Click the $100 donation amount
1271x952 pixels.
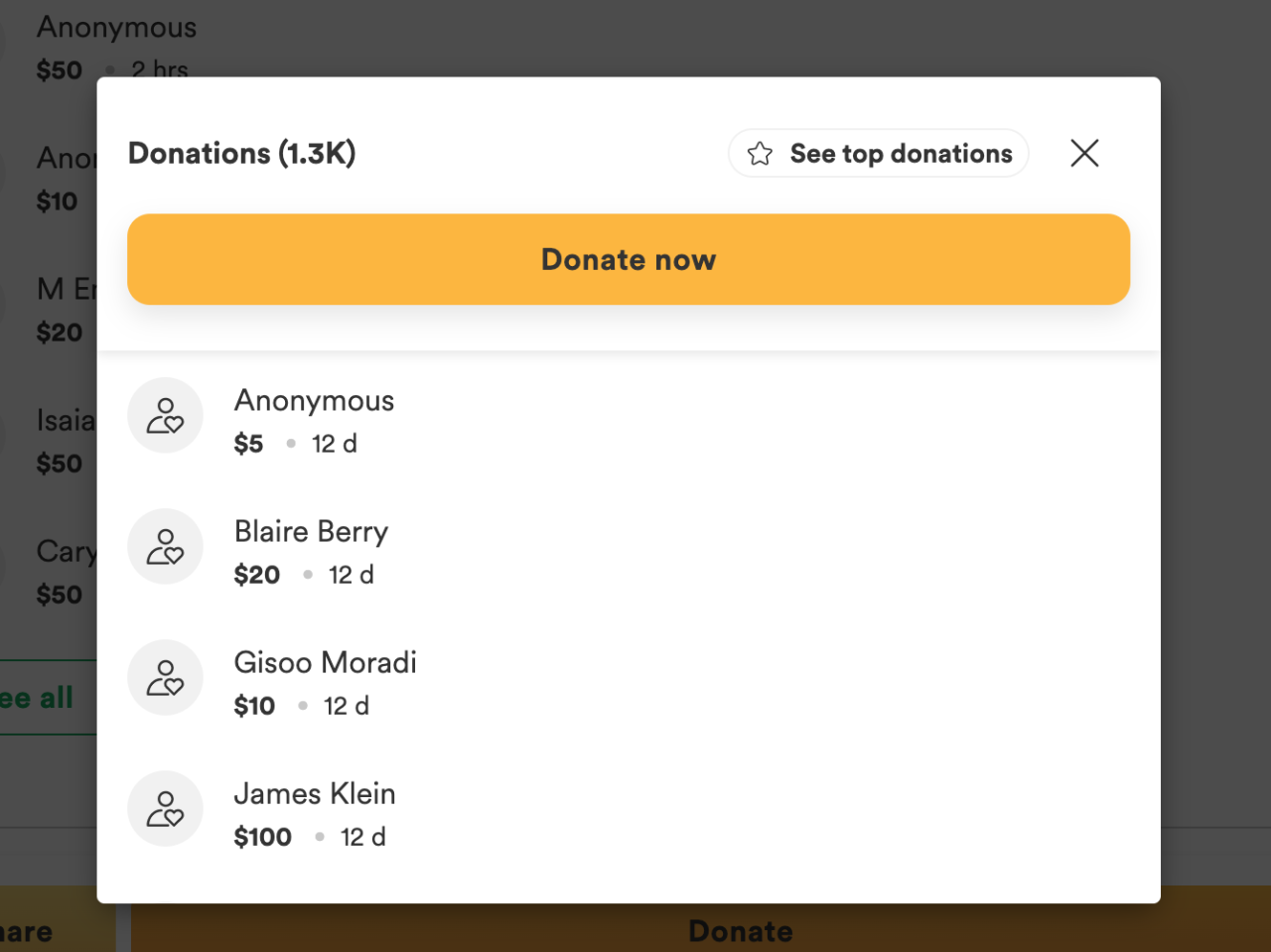point(262,837)
